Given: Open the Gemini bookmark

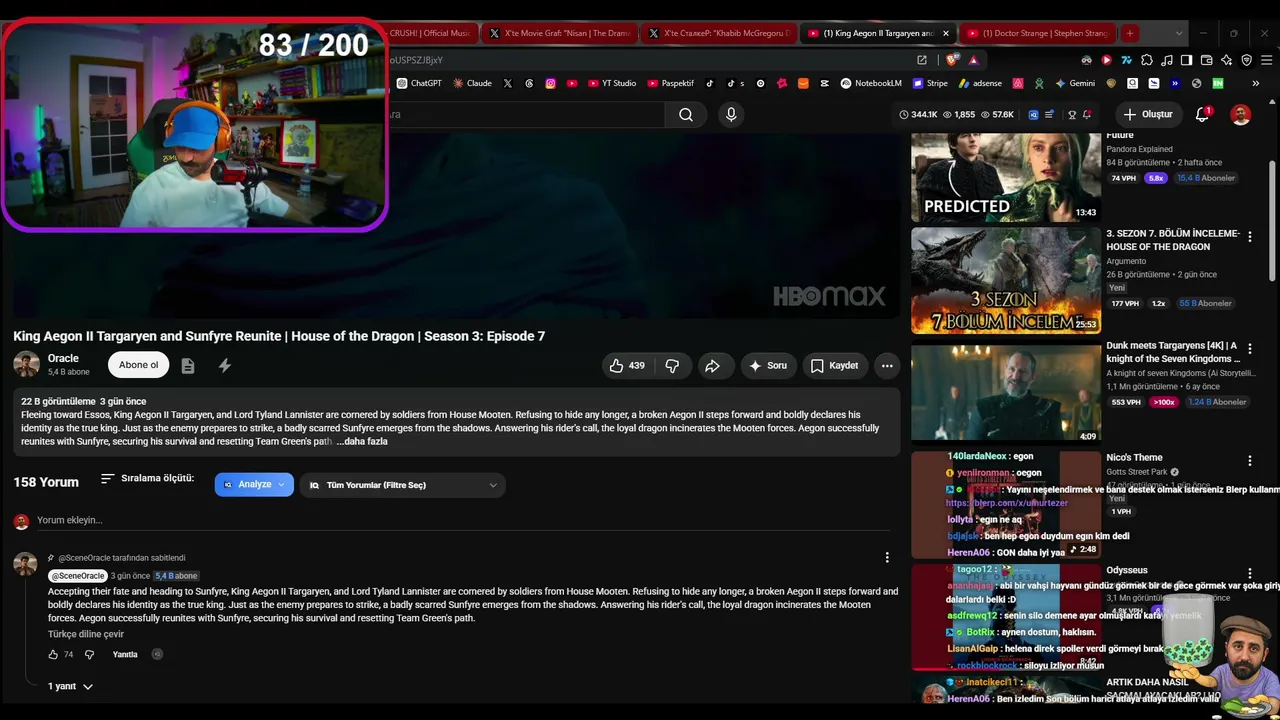Looking at the screenshot, I should click(x=1075, y=83).
